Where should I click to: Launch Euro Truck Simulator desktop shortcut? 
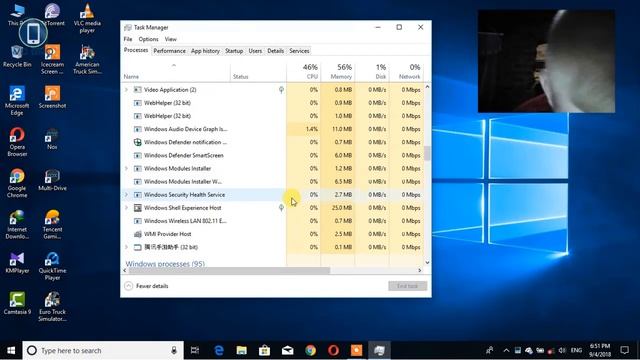coord(52,307)
